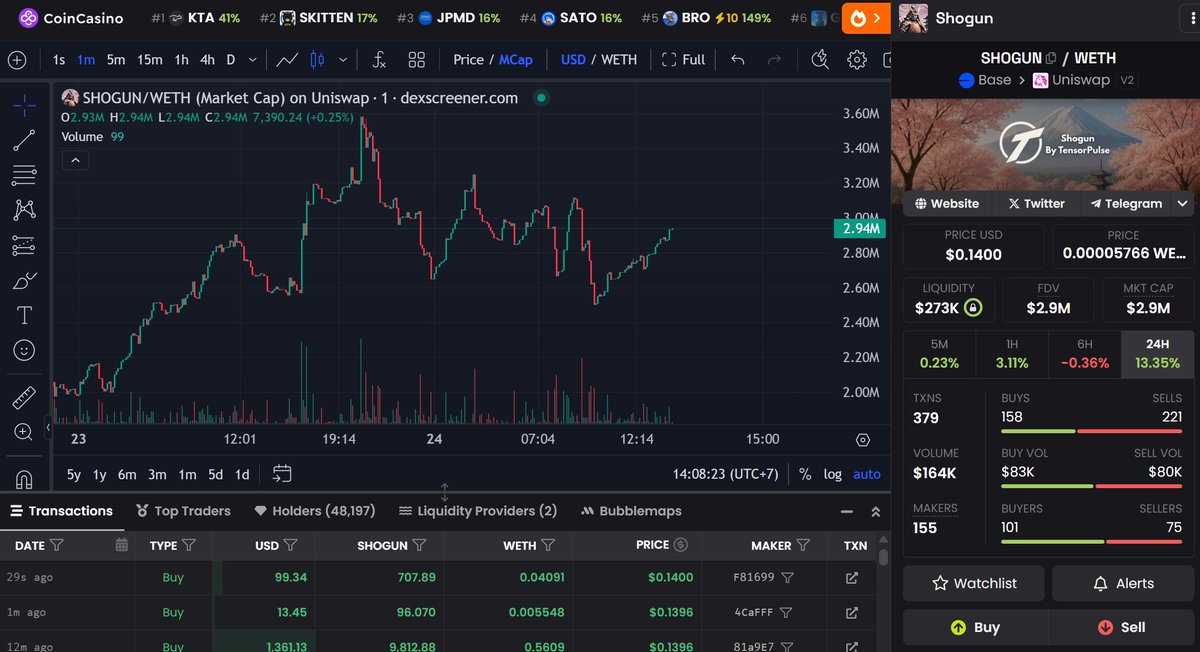Open the chart layout grid selector

pos(417,60)
